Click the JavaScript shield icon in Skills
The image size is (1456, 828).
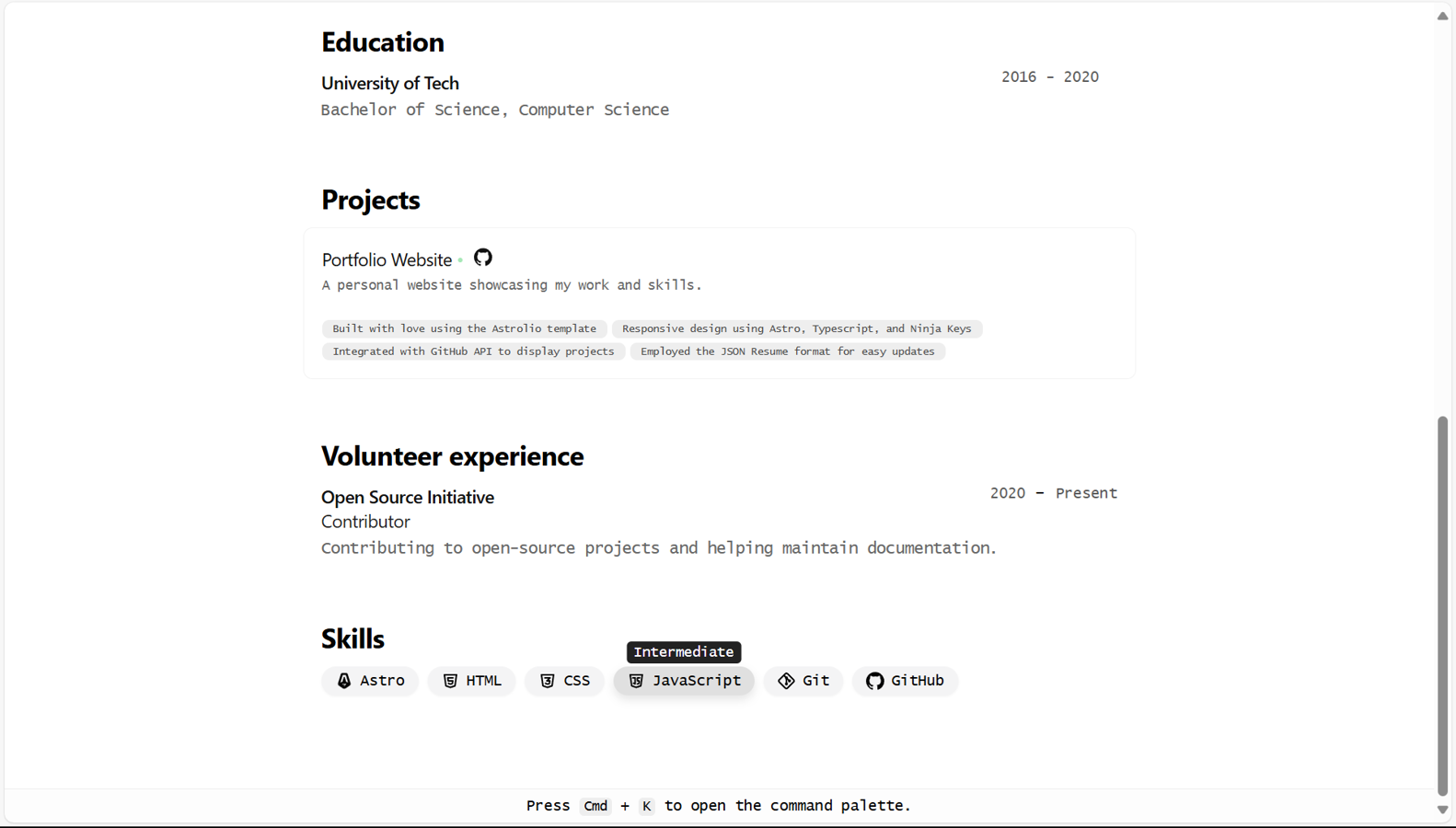[636, 681]
